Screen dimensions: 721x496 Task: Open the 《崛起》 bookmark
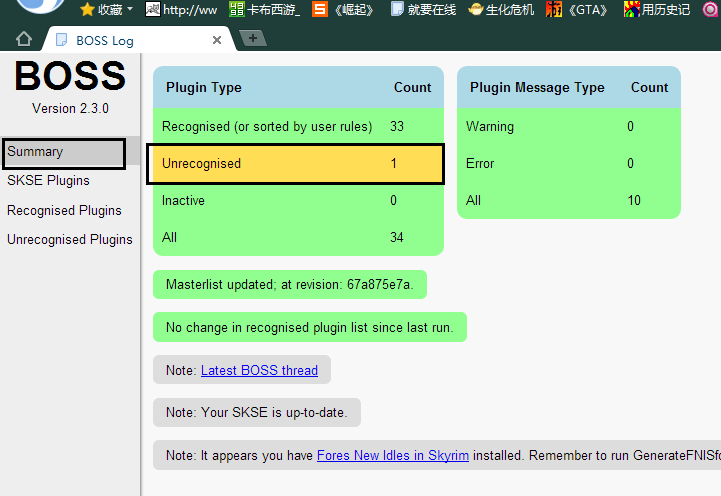point(343,9)
